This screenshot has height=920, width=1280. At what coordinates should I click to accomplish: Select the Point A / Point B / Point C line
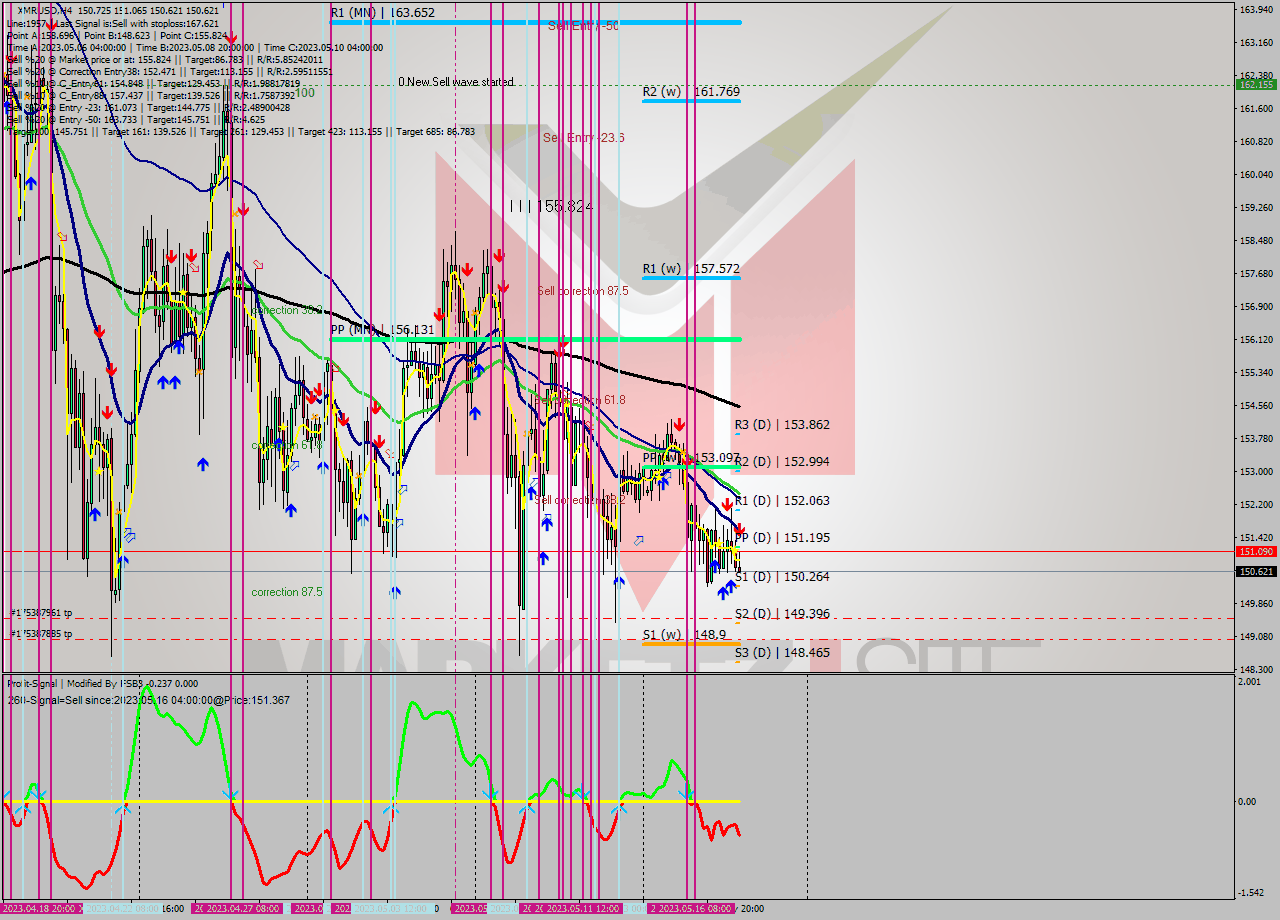coord(117,35)
